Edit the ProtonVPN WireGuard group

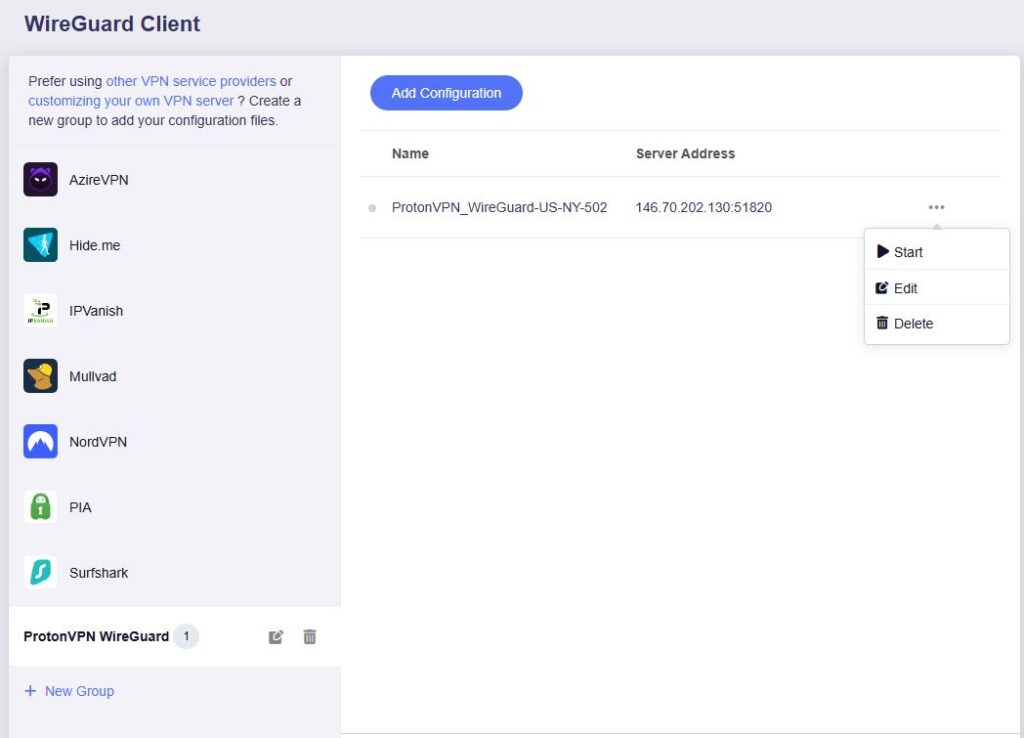point(275,637)
